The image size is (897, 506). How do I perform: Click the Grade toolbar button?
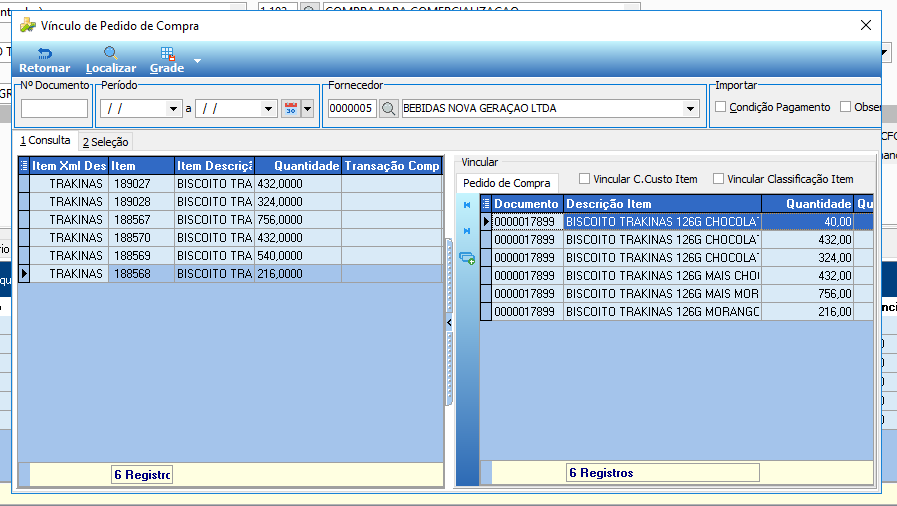(x=167, y=61)
